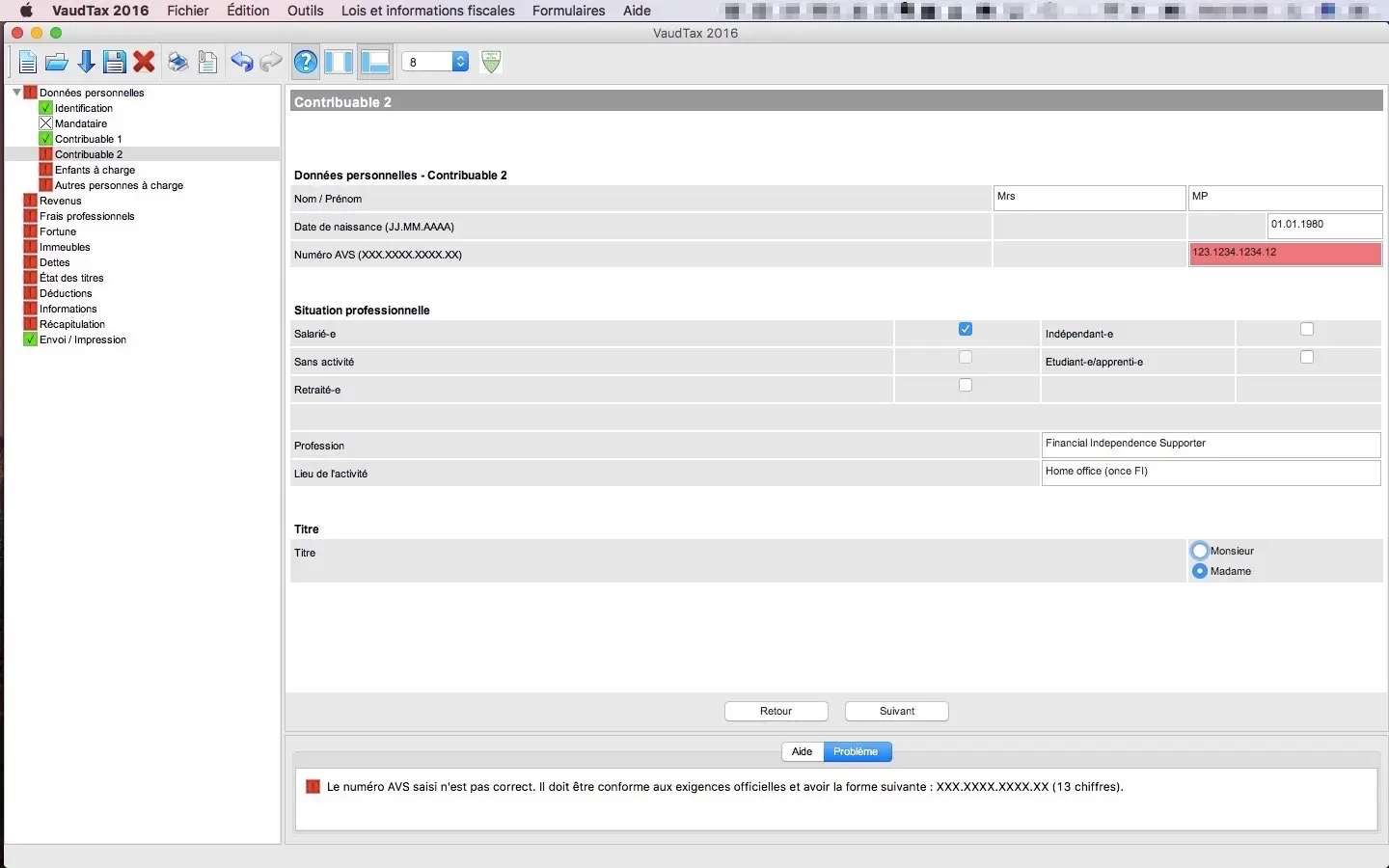Select Mandataire in the tree
This screenshot has height=868, width=1389.
(81, 123)
